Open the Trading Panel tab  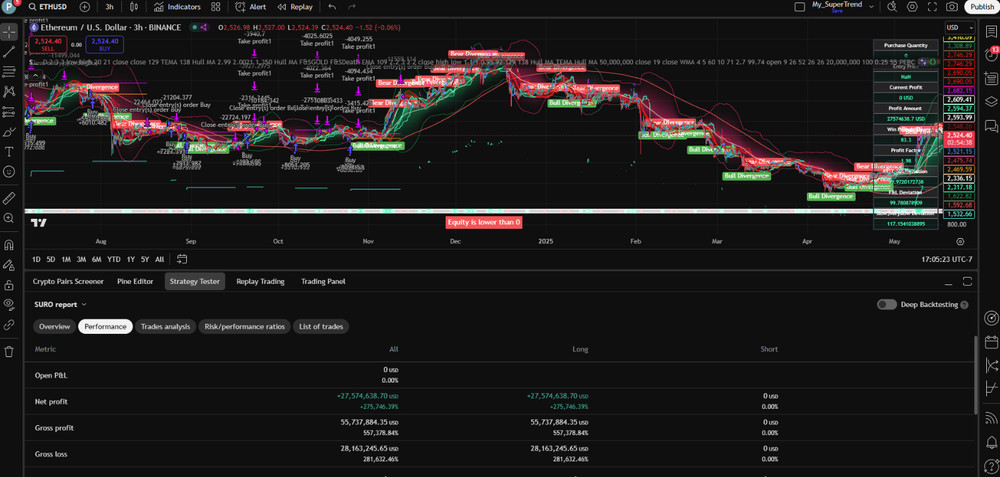coord(323,281)
